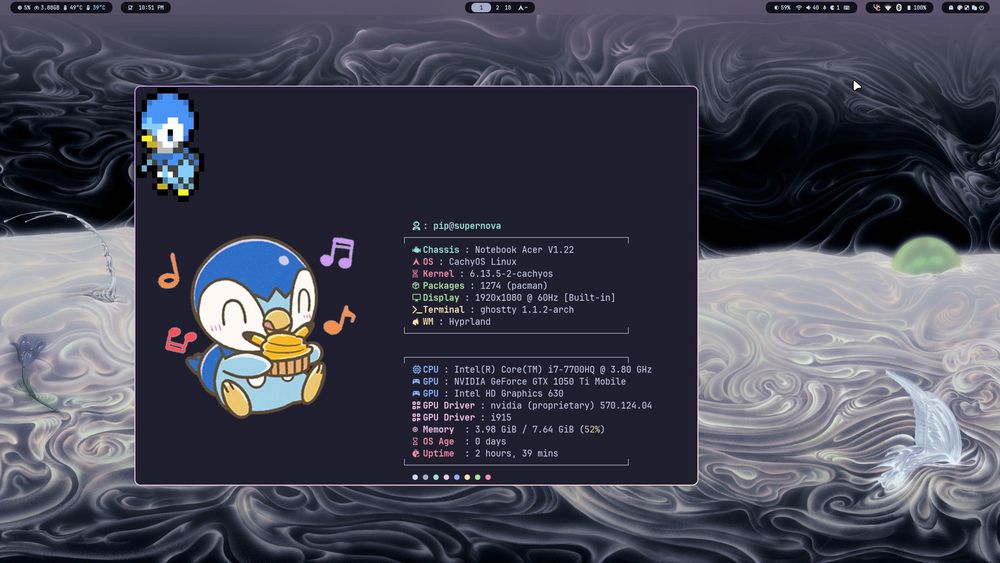Click the OS Arch-style icon
Image resolution: width=1000 pixels, height=563 pixels.
pyautogui.click(x=416, y=262)
